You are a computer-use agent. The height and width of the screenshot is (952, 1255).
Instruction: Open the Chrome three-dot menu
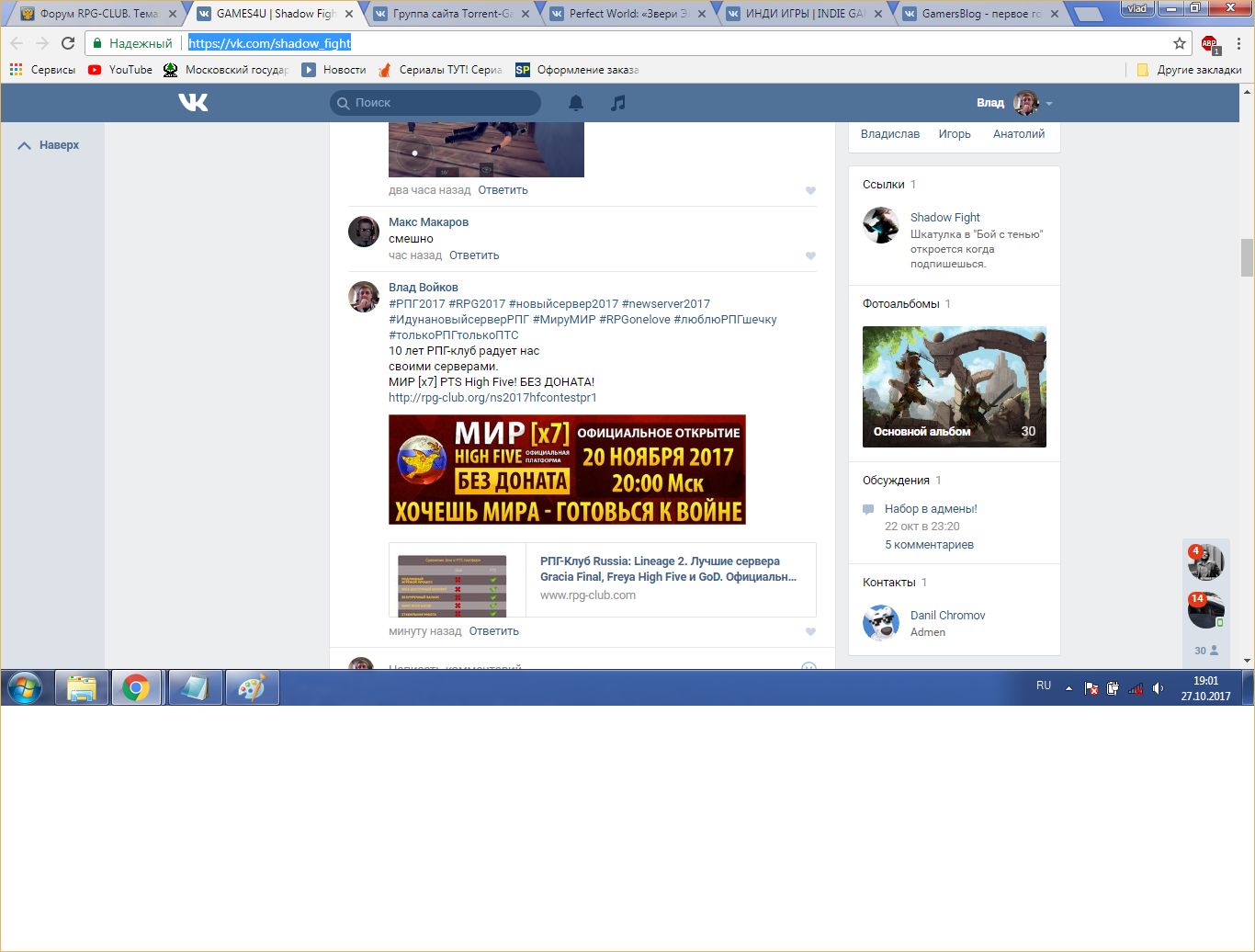tap(1238, 43)
